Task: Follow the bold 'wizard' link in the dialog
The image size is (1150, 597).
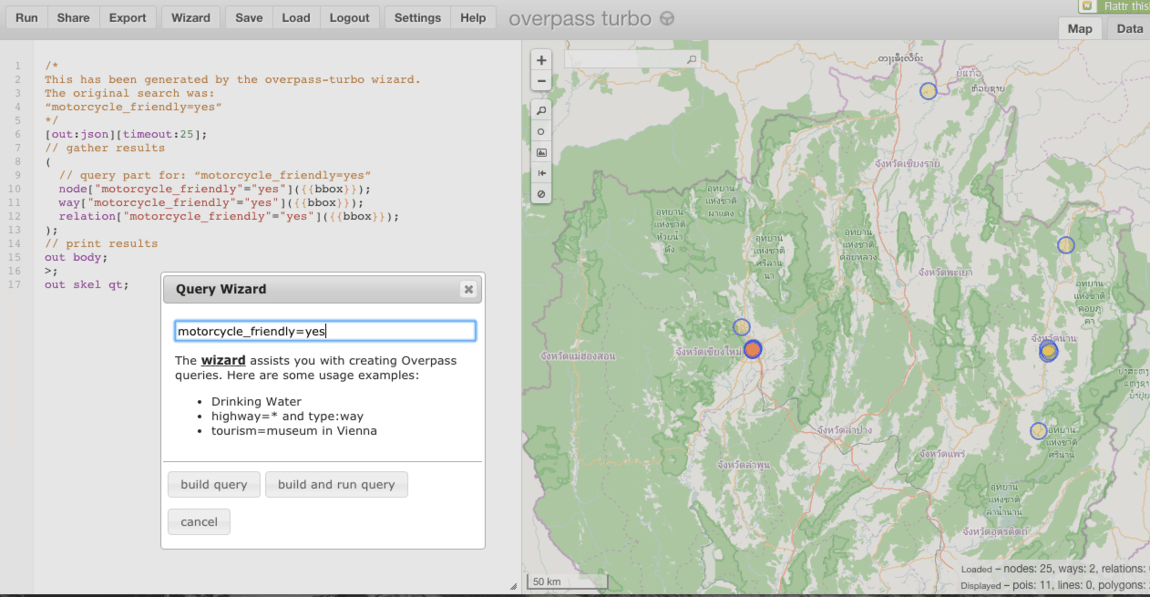Action: point(223,360)
